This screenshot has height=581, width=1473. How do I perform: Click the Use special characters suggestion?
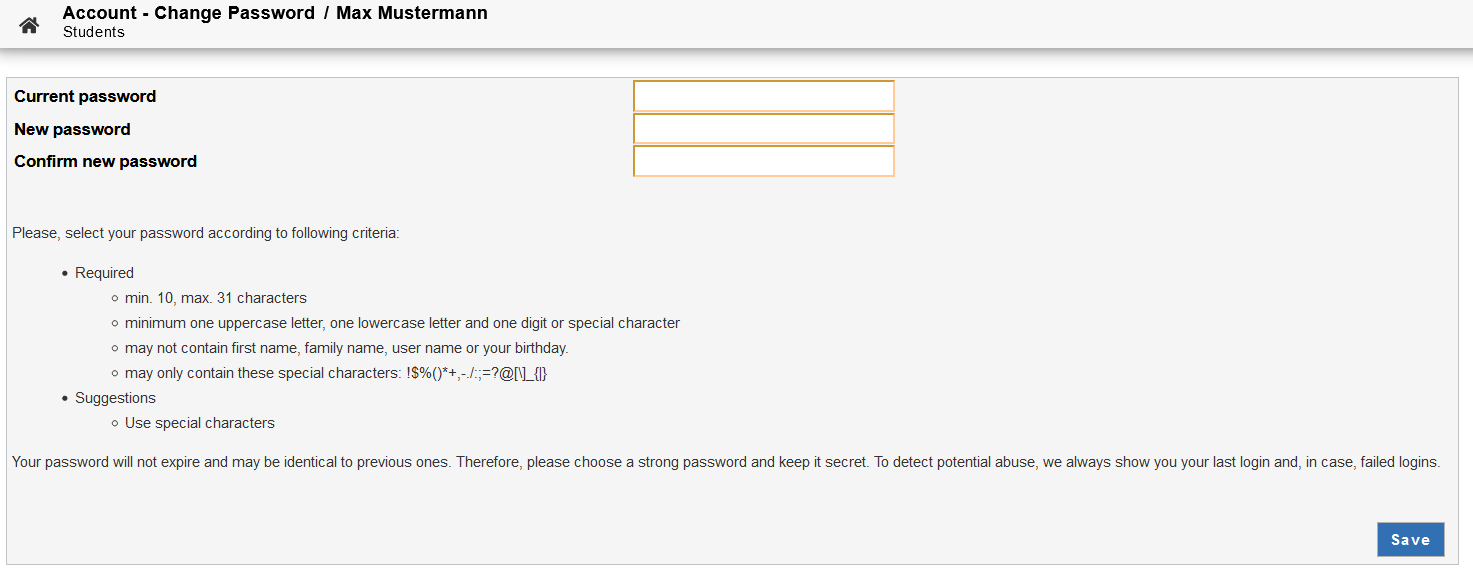point(200,423)
